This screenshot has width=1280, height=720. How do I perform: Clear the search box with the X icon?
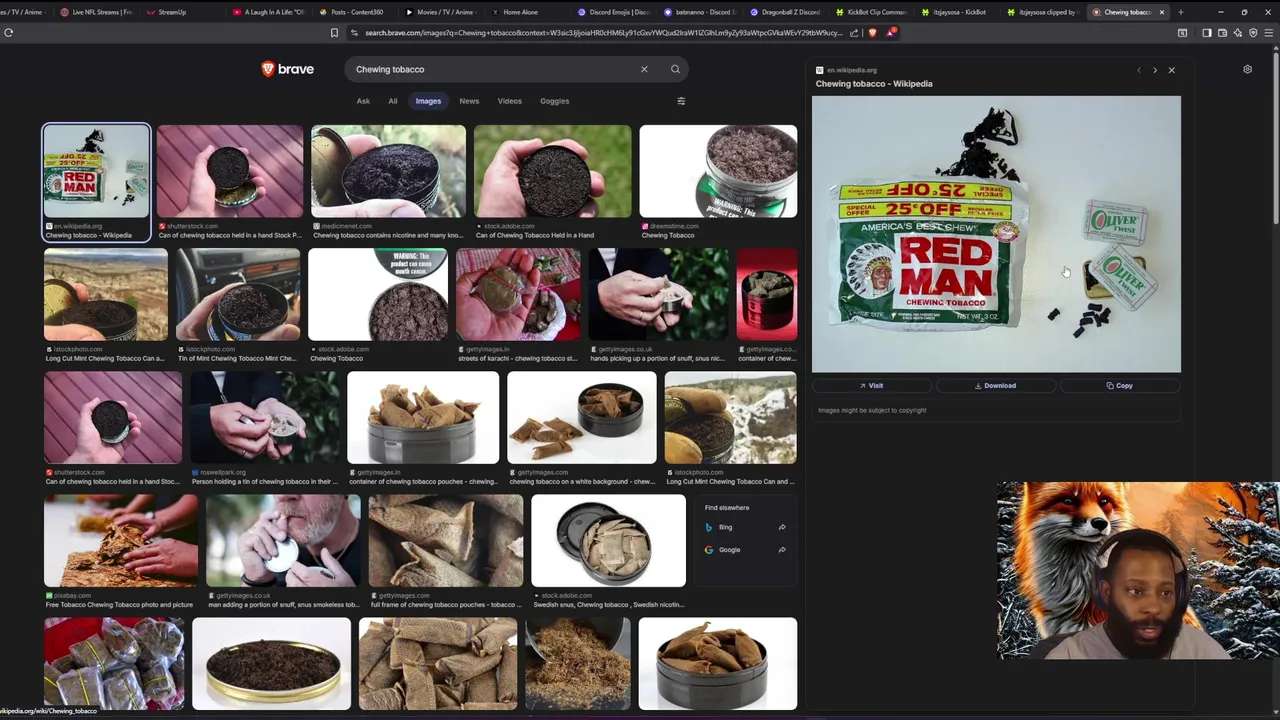point(644,69)
